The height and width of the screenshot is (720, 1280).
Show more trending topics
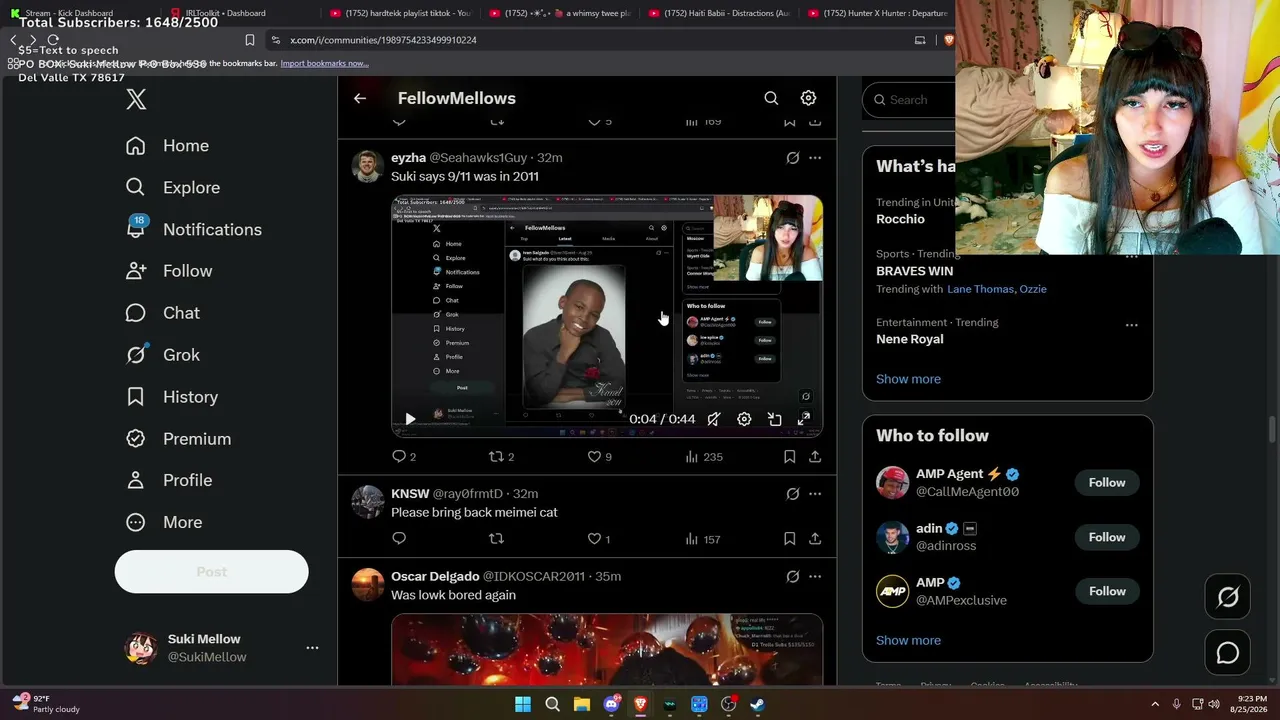908,379
